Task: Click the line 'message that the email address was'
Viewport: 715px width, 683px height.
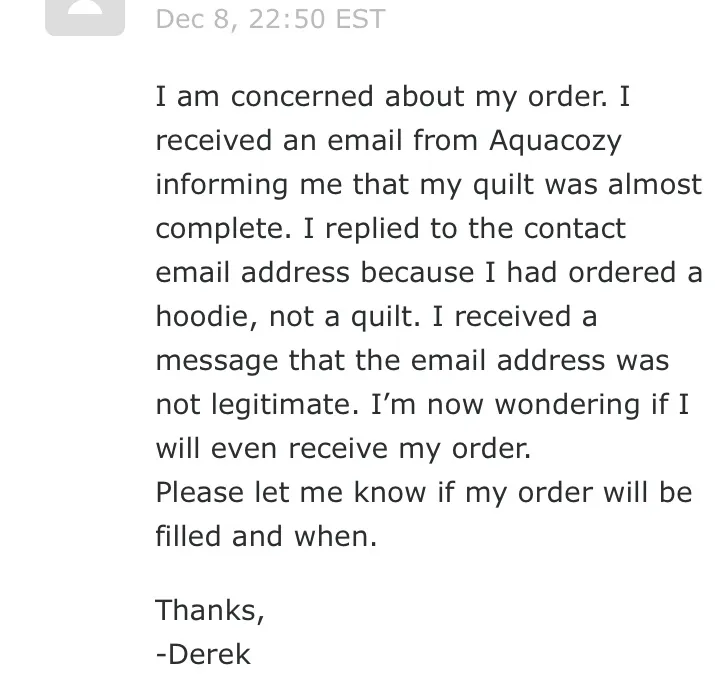Action: (412, 361)
